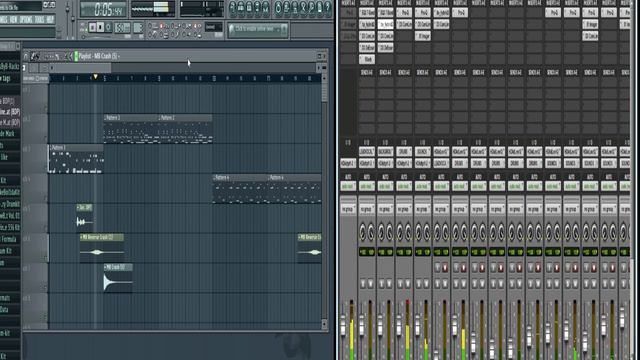Screen dimensions: 640x360
Task: Select the second Pattern 4 clip in the Playlist
Action: coord(294,189)
